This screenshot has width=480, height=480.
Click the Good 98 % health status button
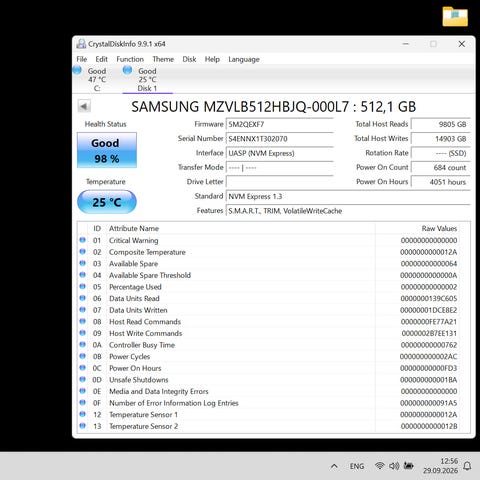(x=107, y=150)
